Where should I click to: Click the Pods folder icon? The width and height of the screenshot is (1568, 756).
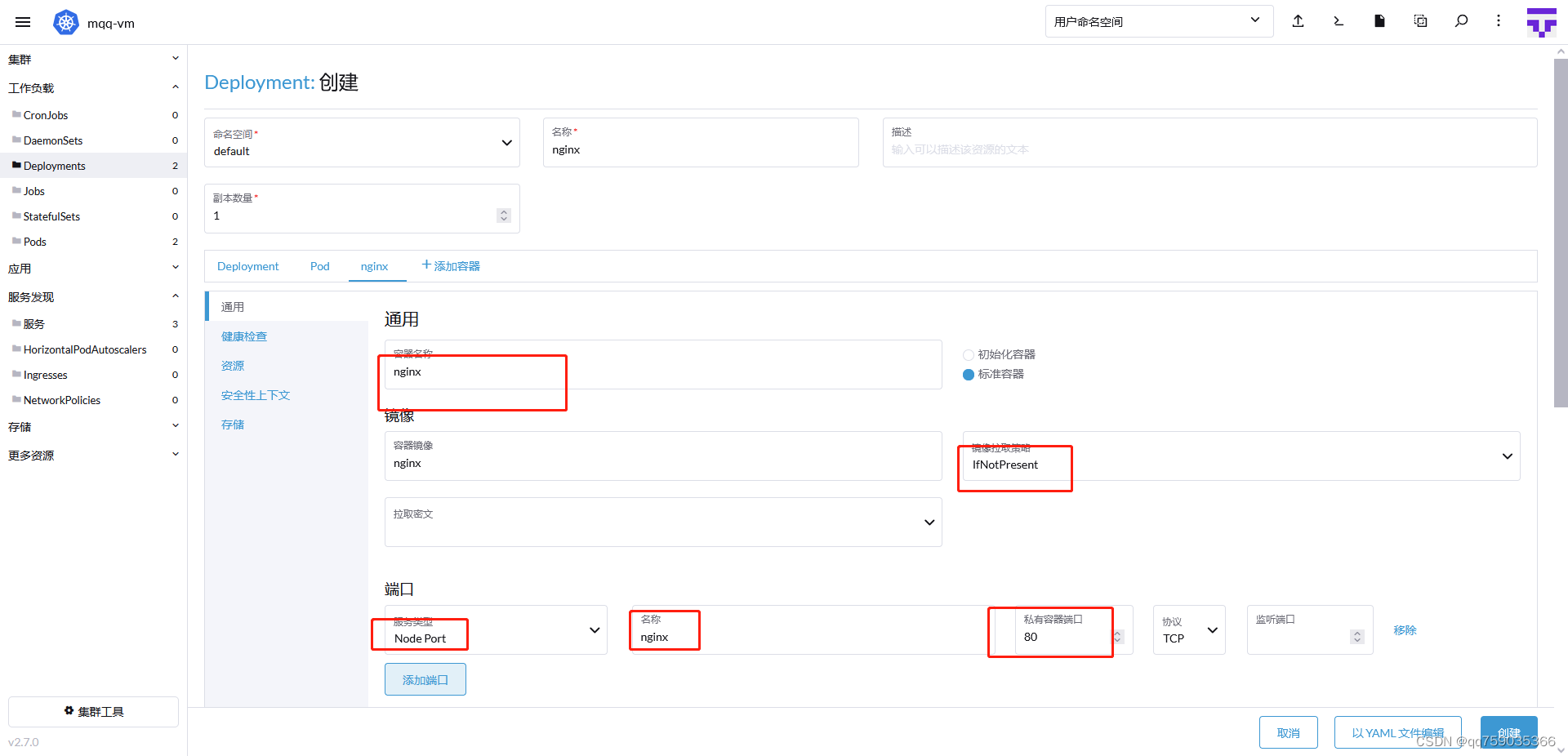[x=16, y=241]
